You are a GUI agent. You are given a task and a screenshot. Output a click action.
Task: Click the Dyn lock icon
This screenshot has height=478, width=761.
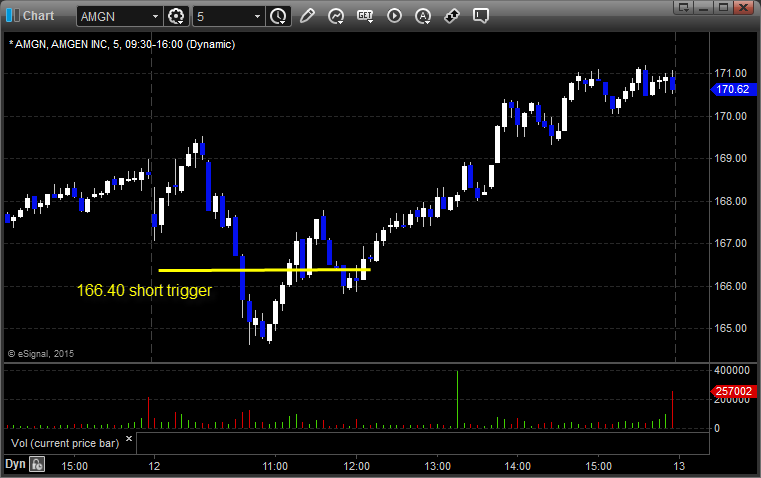(37, 464)
